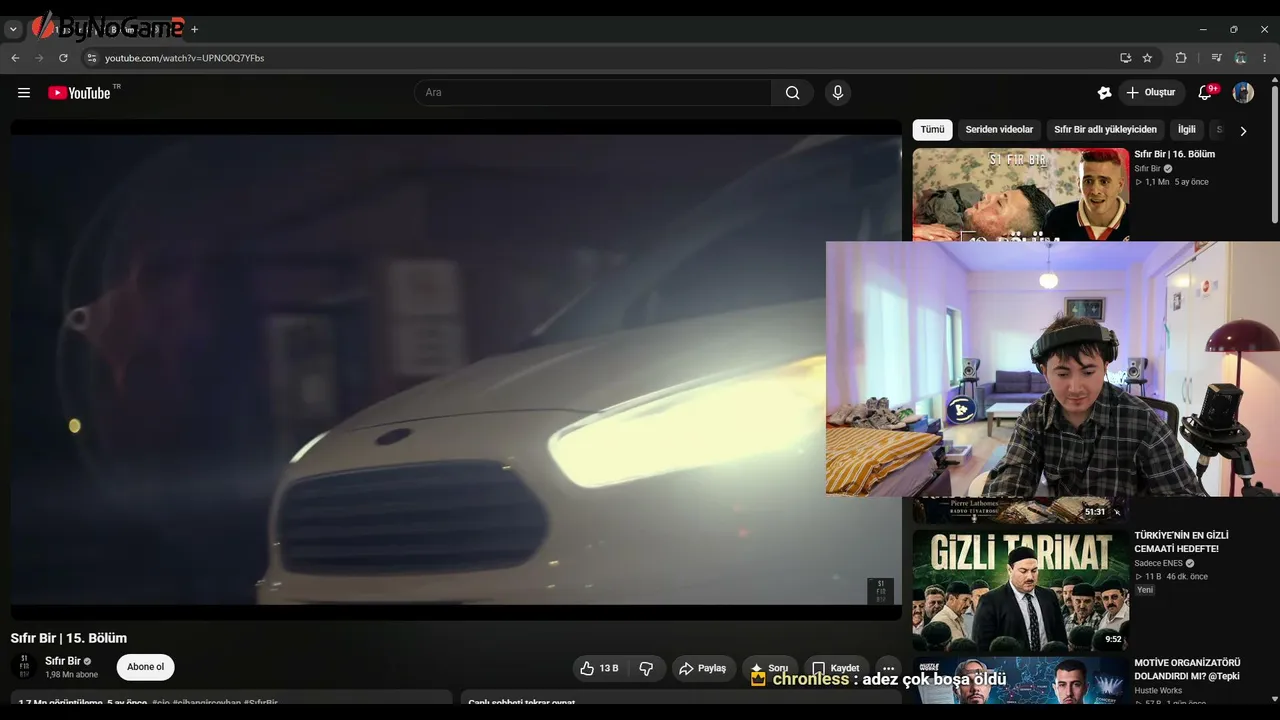Go forward in browser history
The height and width of the screenshot is (720, 1280).
(39, 58)
